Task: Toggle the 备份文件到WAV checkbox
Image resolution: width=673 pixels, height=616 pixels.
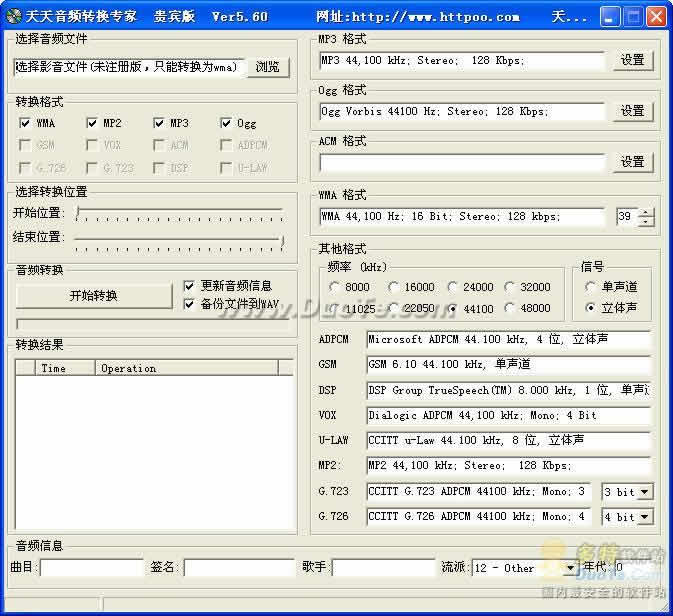Action: 189,304
